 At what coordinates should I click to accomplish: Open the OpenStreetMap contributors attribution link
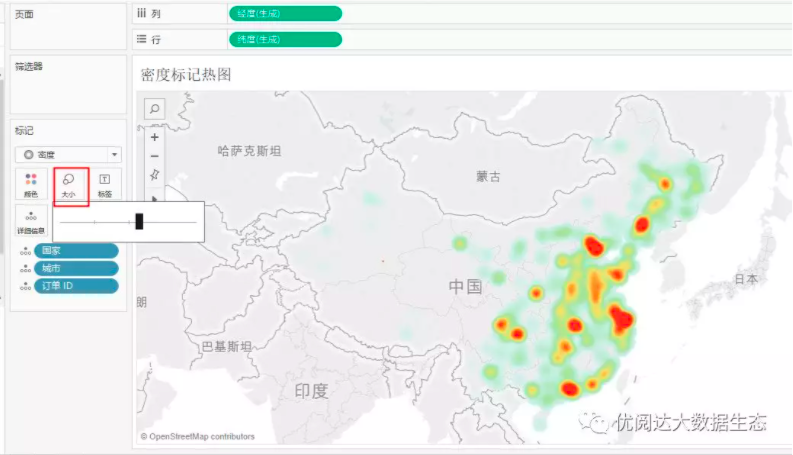(202, 437)
